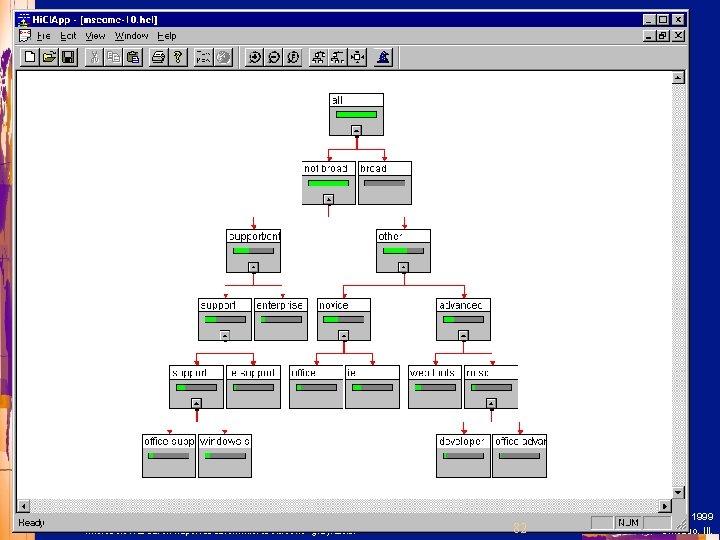Screen dimensions: 720x540
Task: Collapse the 'all' root node
Action: click(x=356, y=130)
